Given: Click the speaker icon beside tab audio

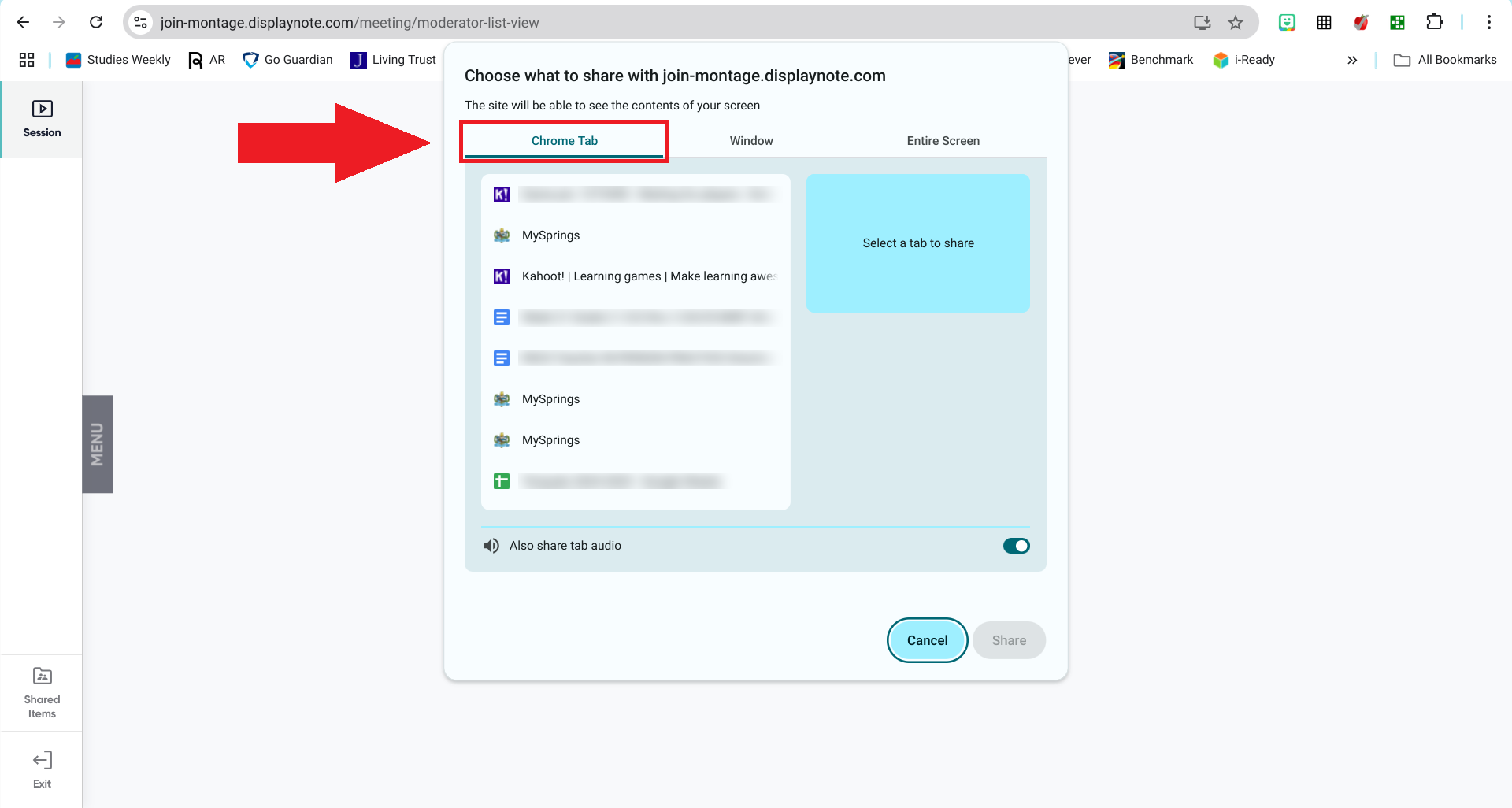Looking at the screenshot, I should 491,546.
